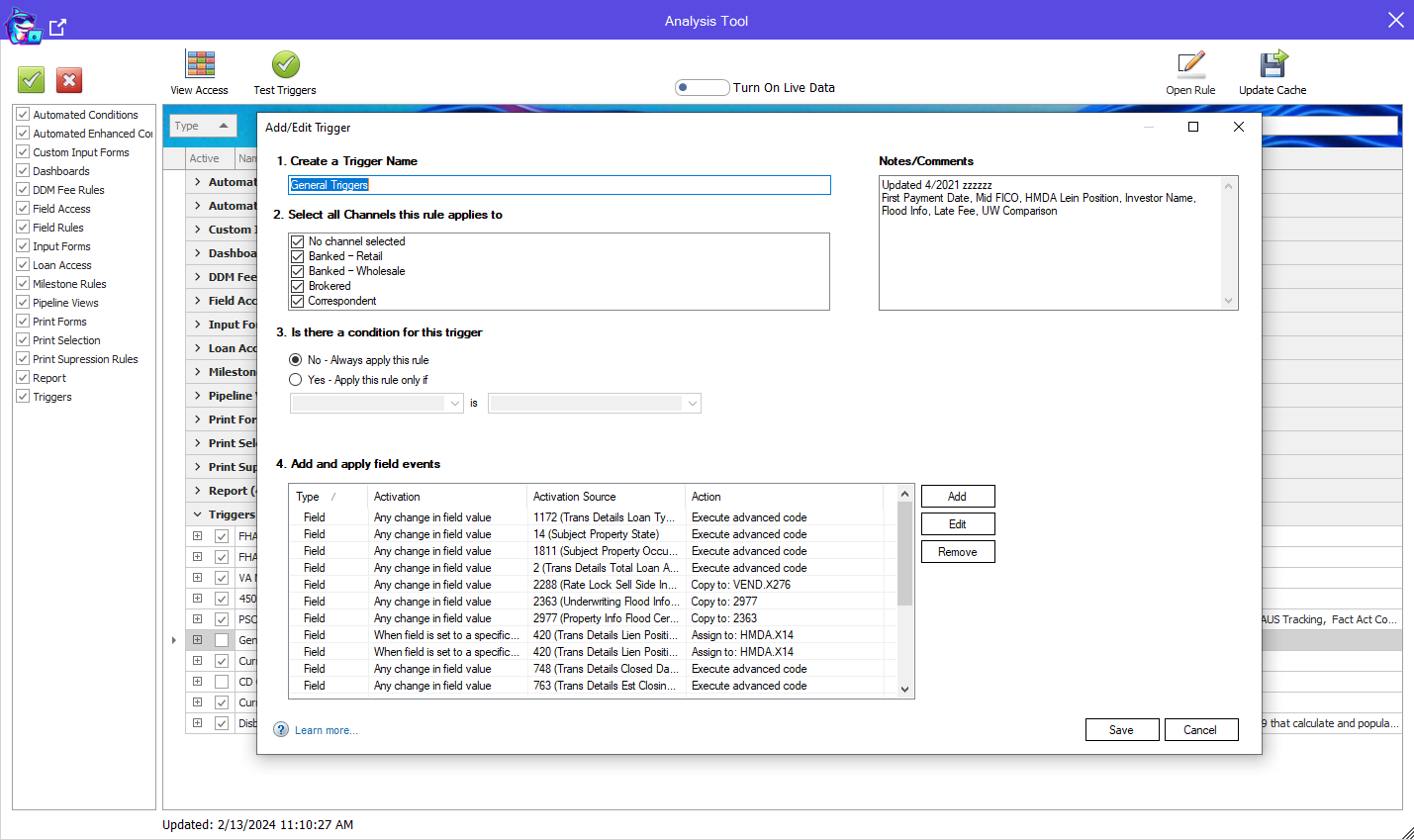The image size is (1414, 840).
Task: Click the pop-out window icon in title bar
Action: pos(58,27)
